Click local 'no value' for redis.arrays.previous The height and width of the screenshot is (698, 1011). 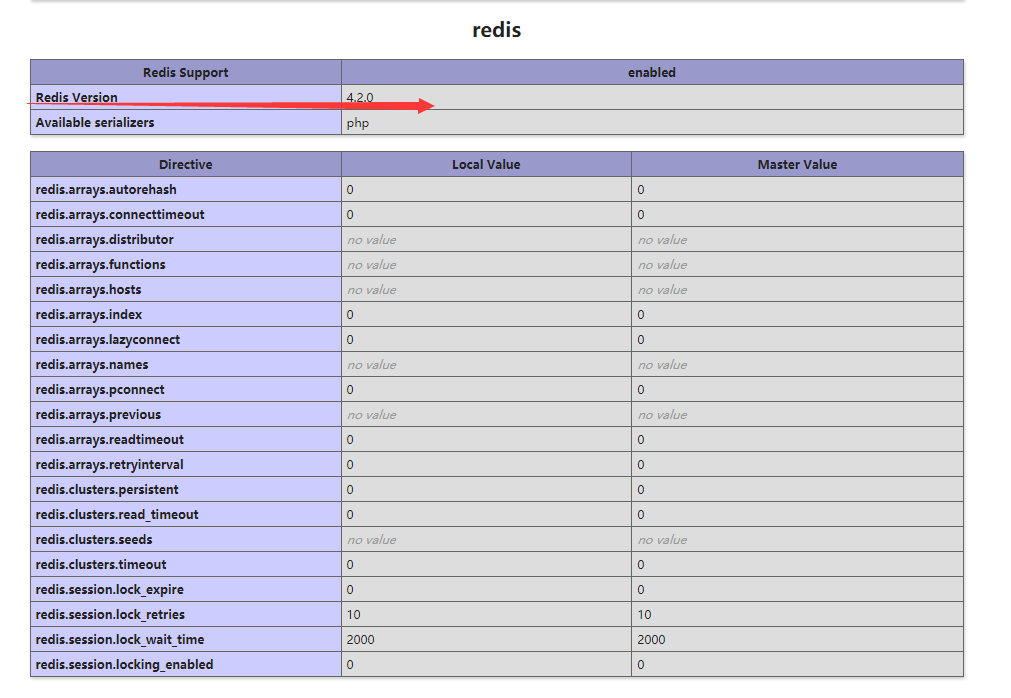(x=372, y=415)
